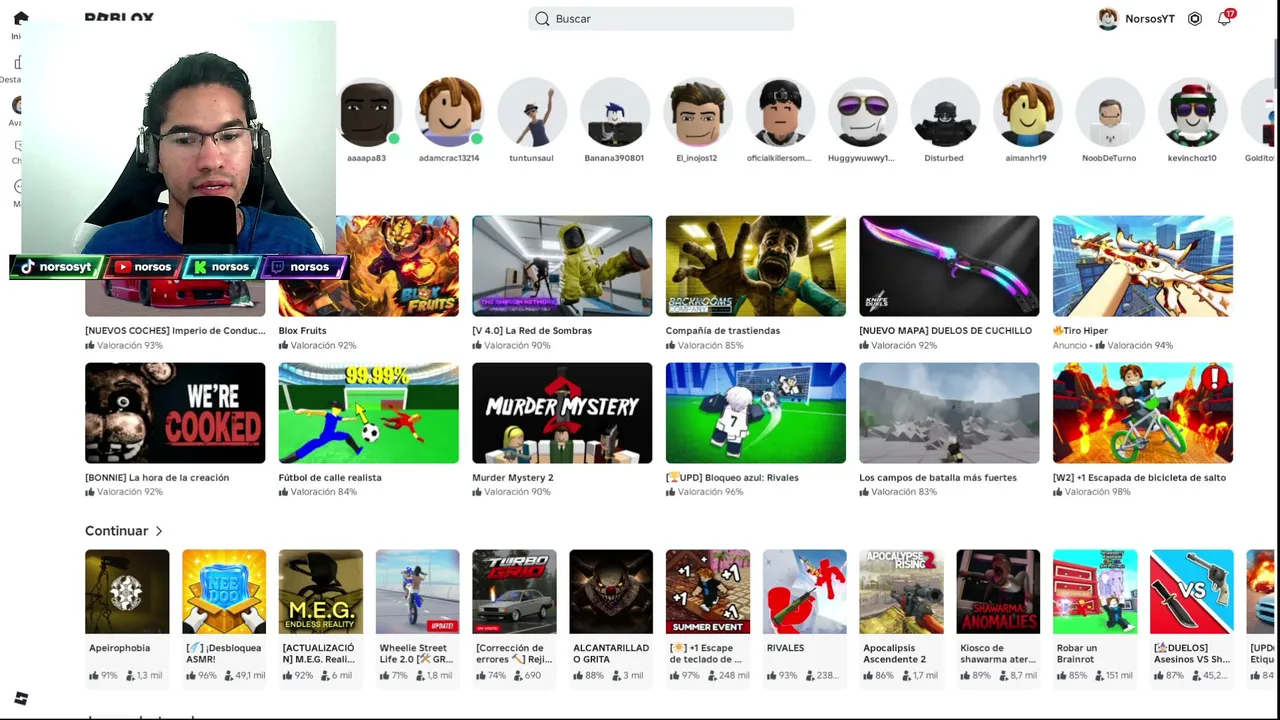This screenshot has width=1280, height=720.
Task: Open friend avatar tuntunsaul
Action: [531, 111]
